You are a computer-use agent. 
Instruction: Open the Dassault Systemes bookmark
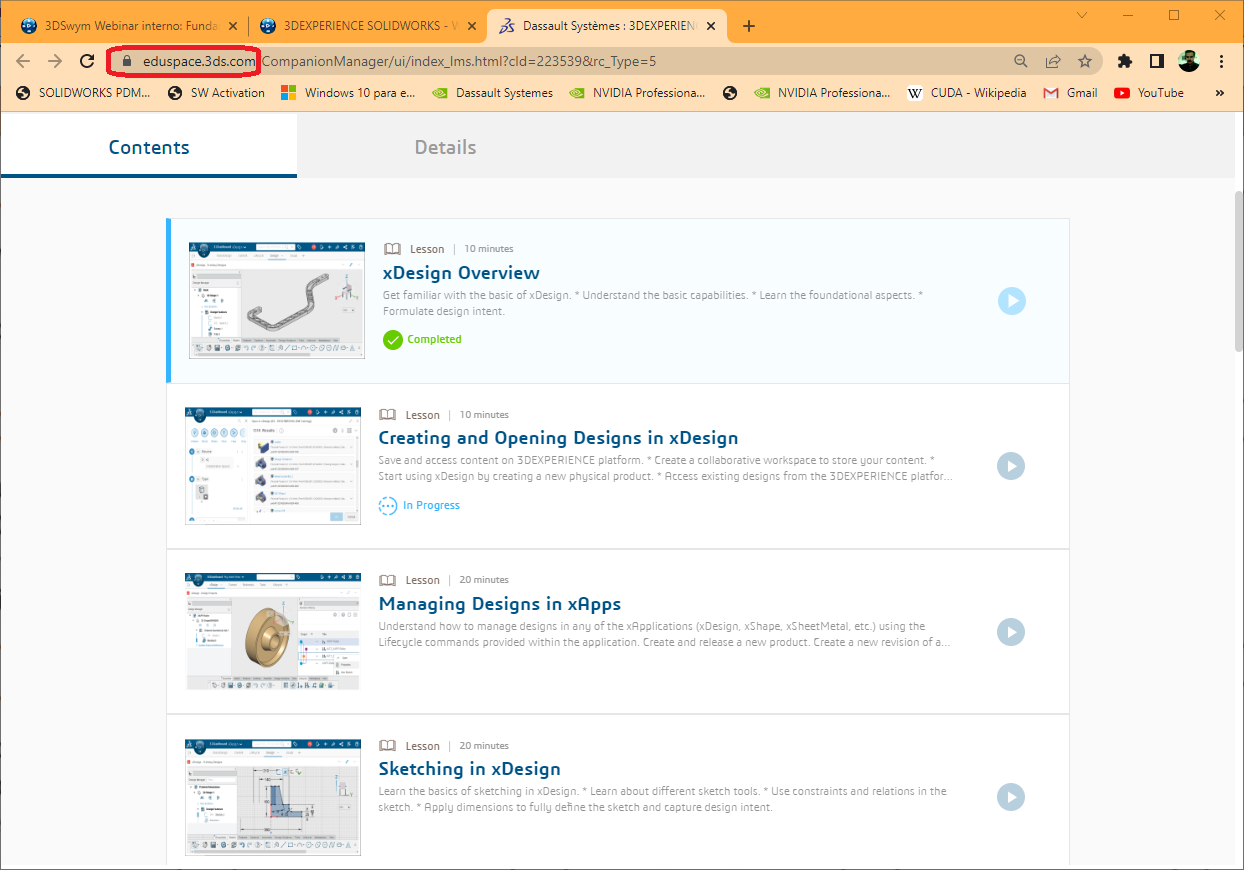click(x=493, y=93)
